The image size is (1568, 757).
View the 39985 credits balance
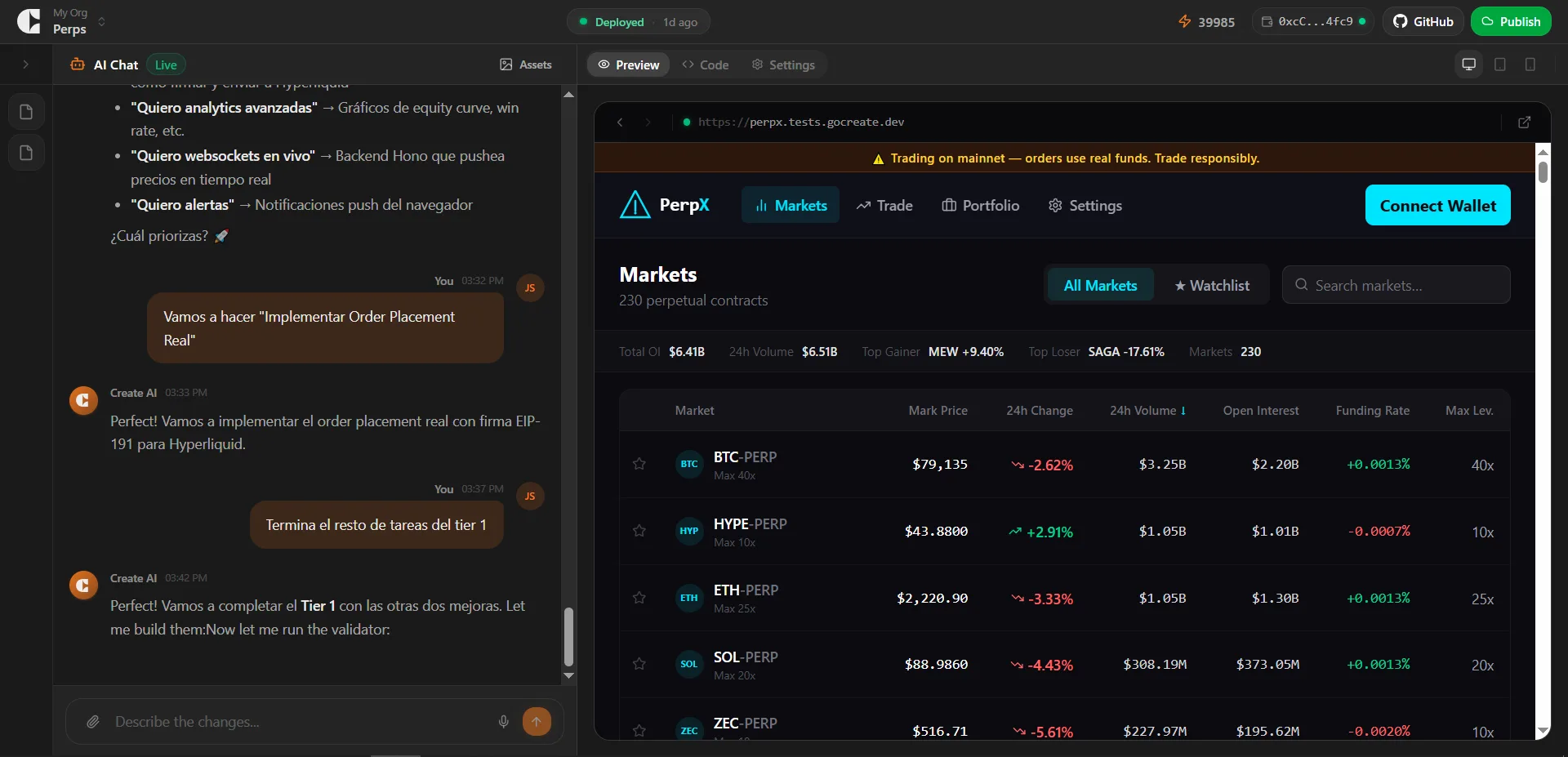(x=1206, y=22)
